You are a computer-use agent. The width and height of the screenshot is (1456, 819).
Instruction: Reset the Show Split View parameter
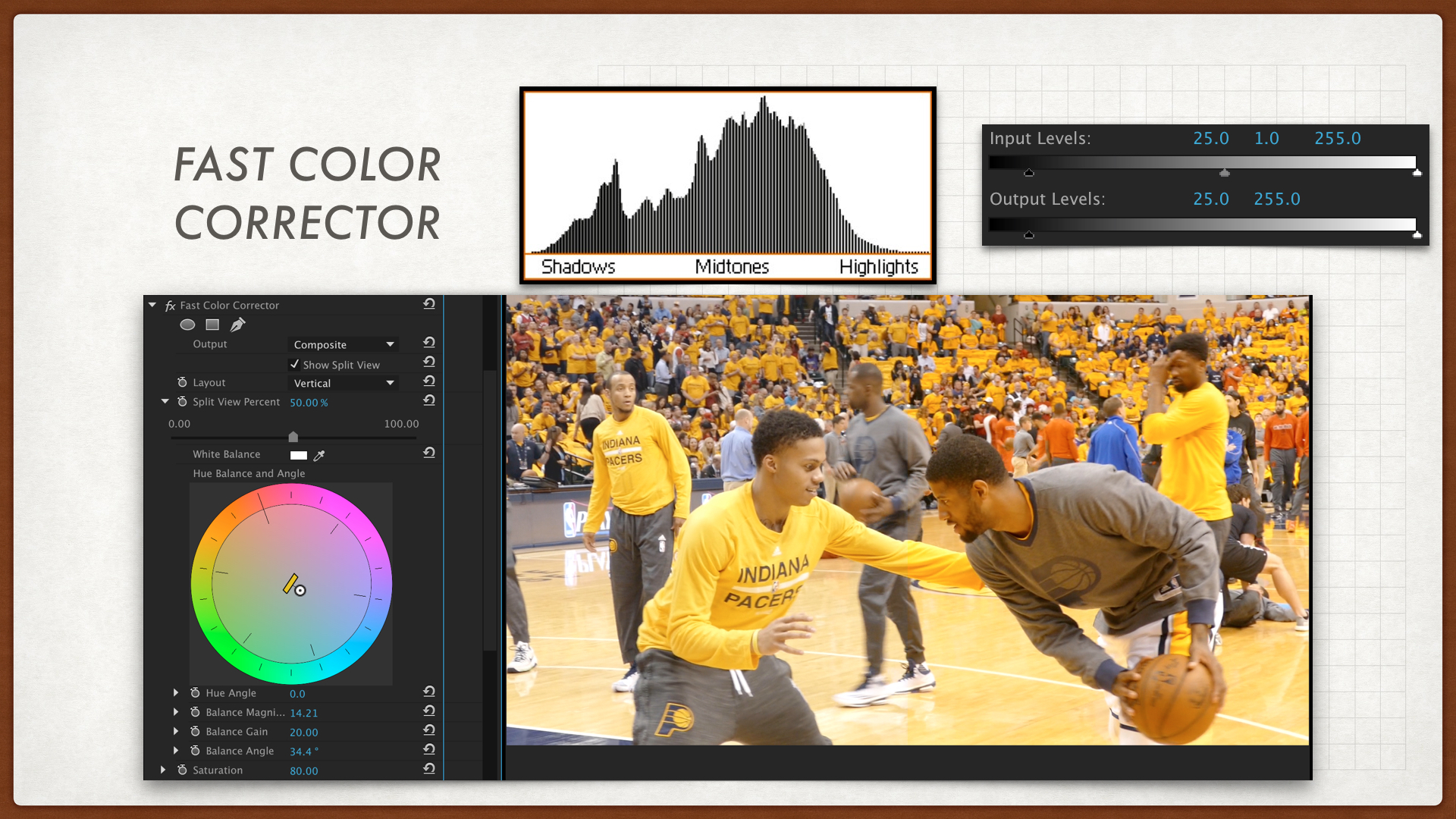point(428,362)
